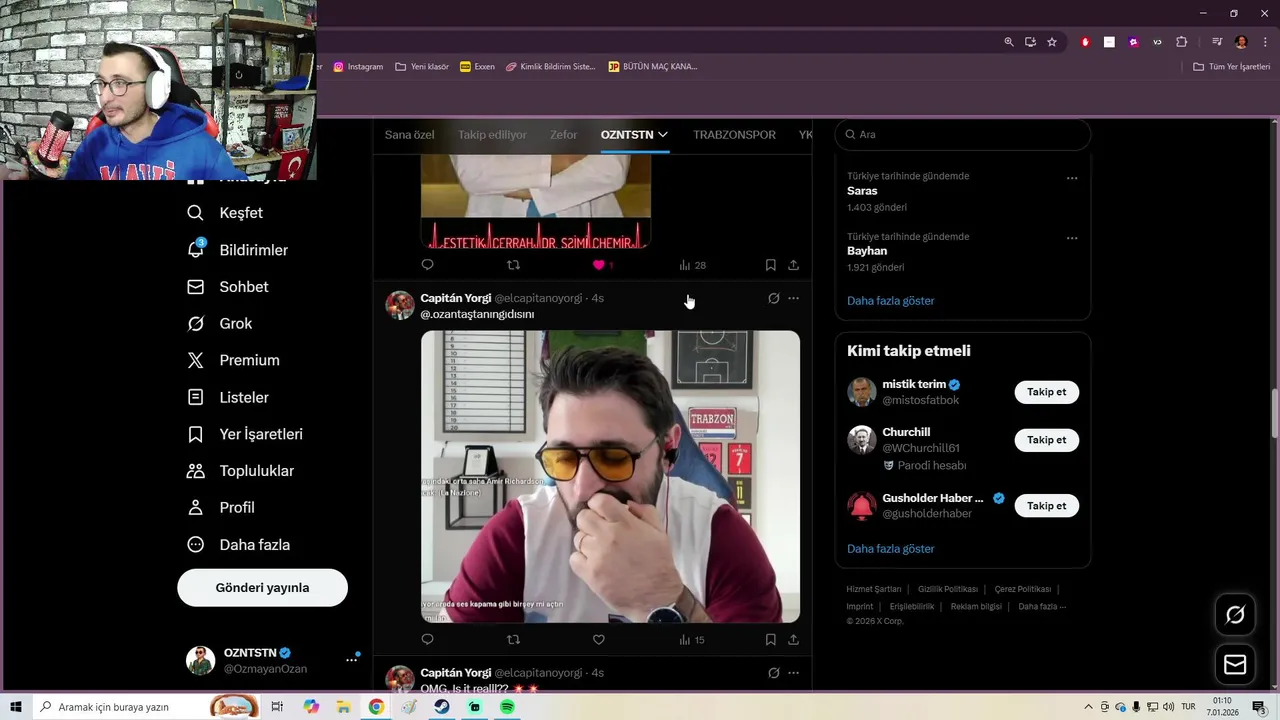
Task: Open Yer İşaretleri bookmarks page
Action: 244,434
